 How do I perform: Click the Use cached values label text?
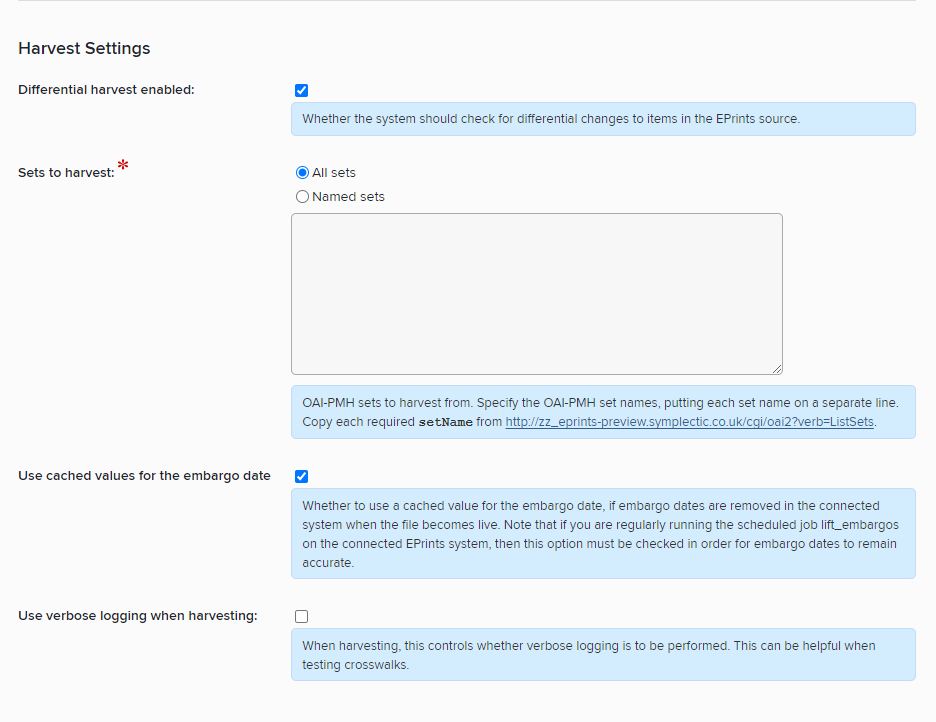click(144, 476)
